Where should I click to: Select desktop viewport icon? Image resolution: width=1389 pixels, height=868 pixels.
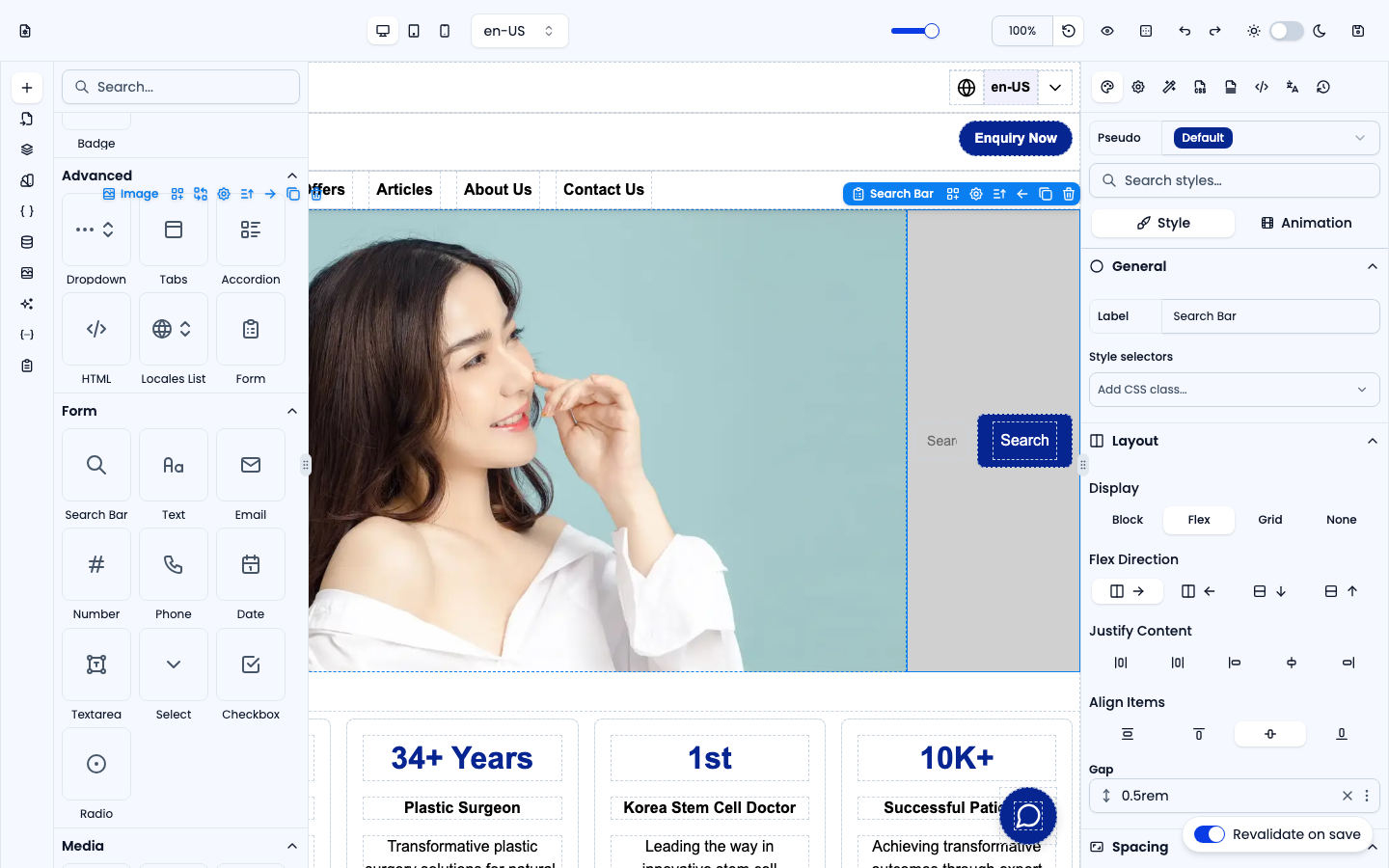[x=383, y=31]
